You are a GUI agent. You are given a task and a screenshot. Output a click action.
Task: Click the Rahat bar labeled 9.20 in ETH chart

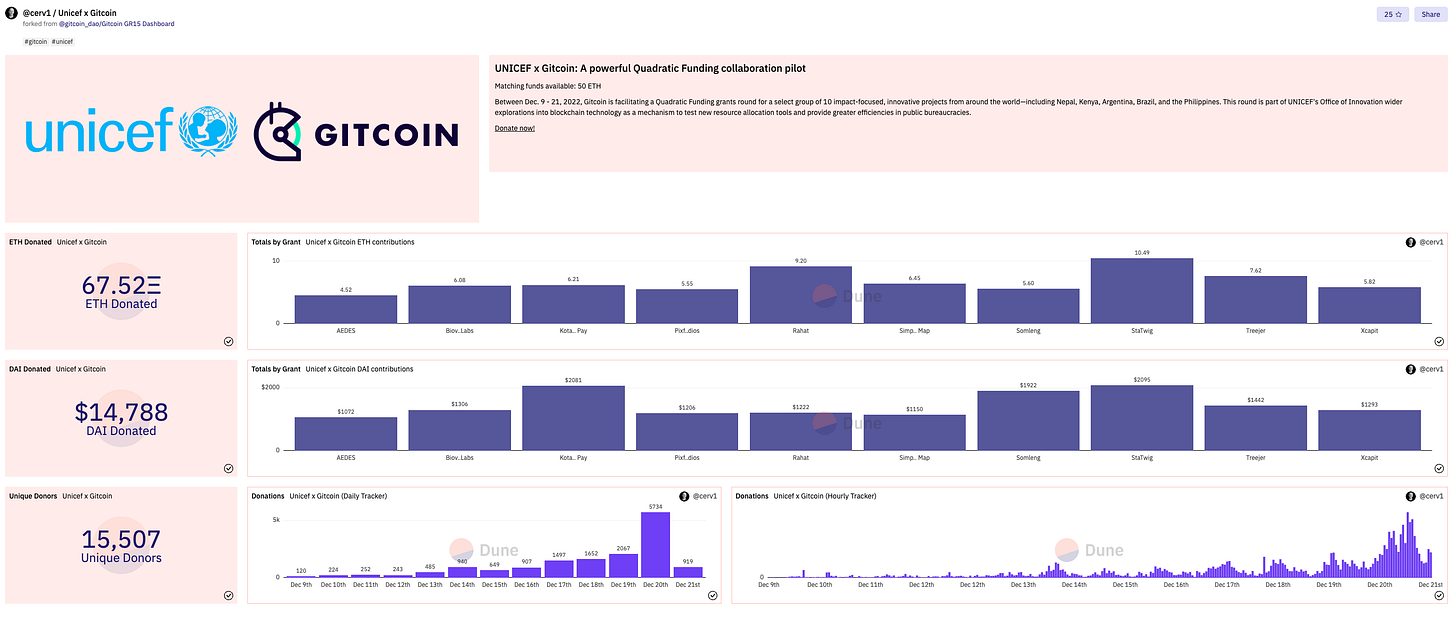(x=801, y=295)
